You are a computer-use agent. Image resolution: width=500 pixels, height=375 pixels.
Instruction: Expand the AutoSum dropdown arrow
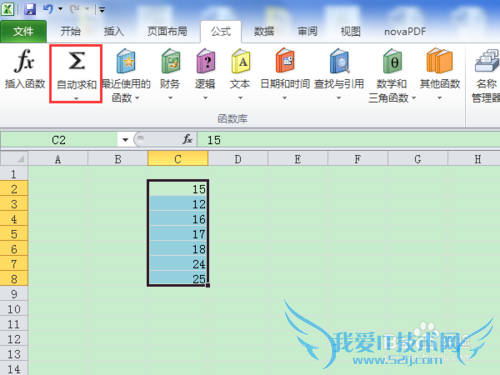(76, 98)
